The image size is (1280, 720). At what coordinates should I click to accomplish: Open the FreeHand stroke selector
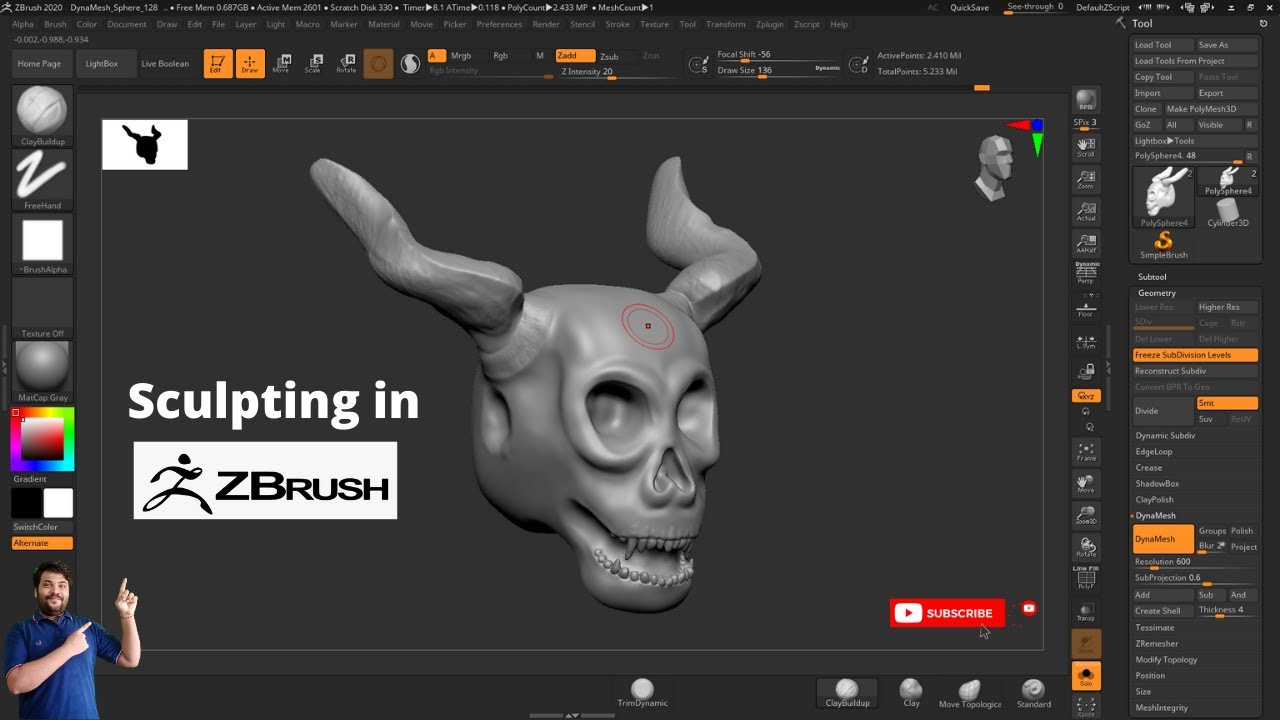tap(42, 180)
